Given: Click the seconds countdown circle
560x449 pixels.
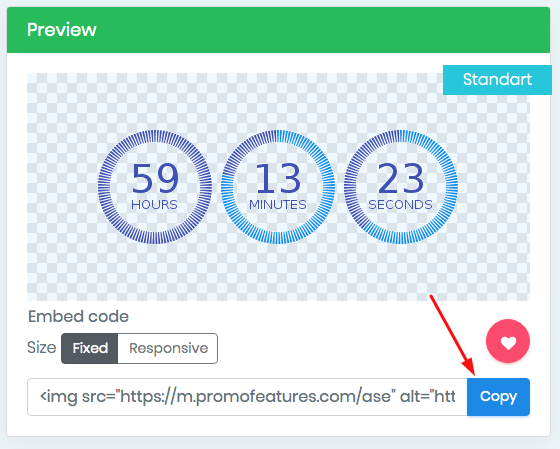Looking at the screenshot, I should coord(401,187).
